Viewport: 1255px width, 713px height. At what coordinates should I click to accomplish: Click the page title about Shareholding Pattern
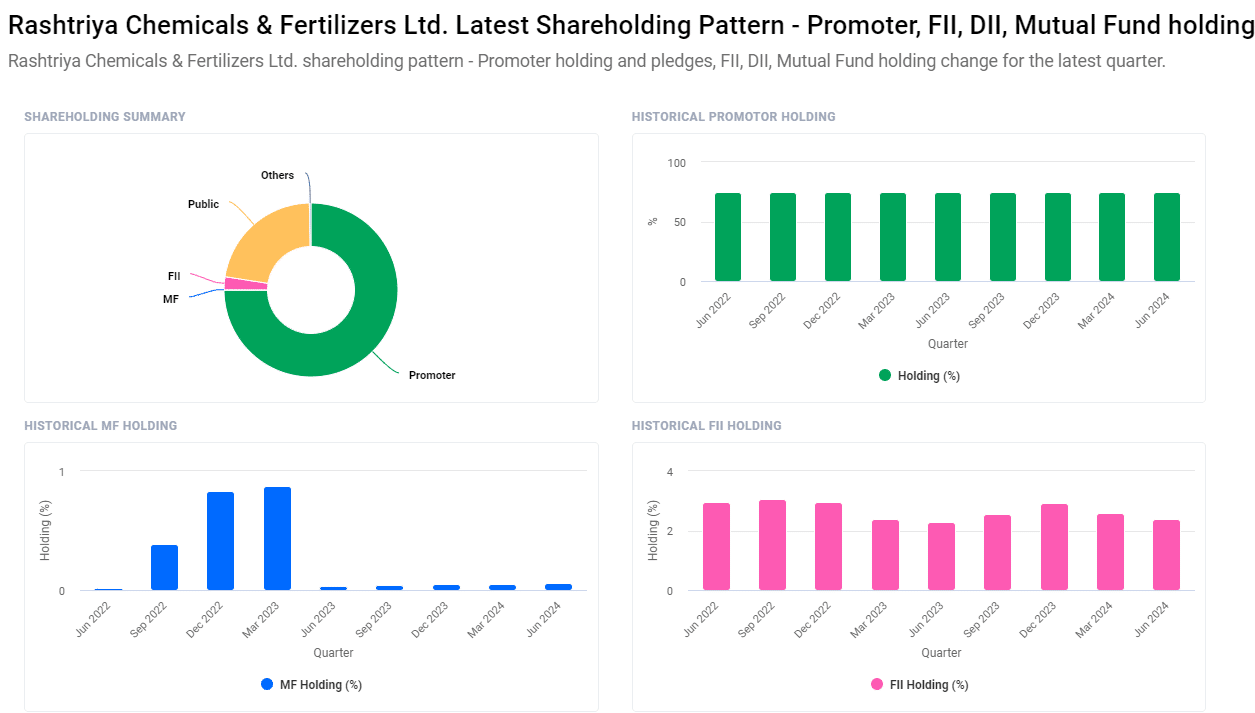631,27
